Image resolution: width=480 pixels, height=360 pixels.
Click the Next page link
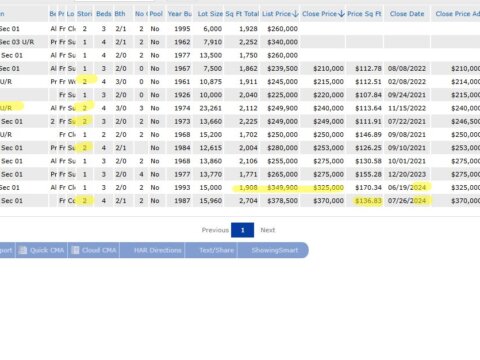pyautogui.click(x=268, y=230)
